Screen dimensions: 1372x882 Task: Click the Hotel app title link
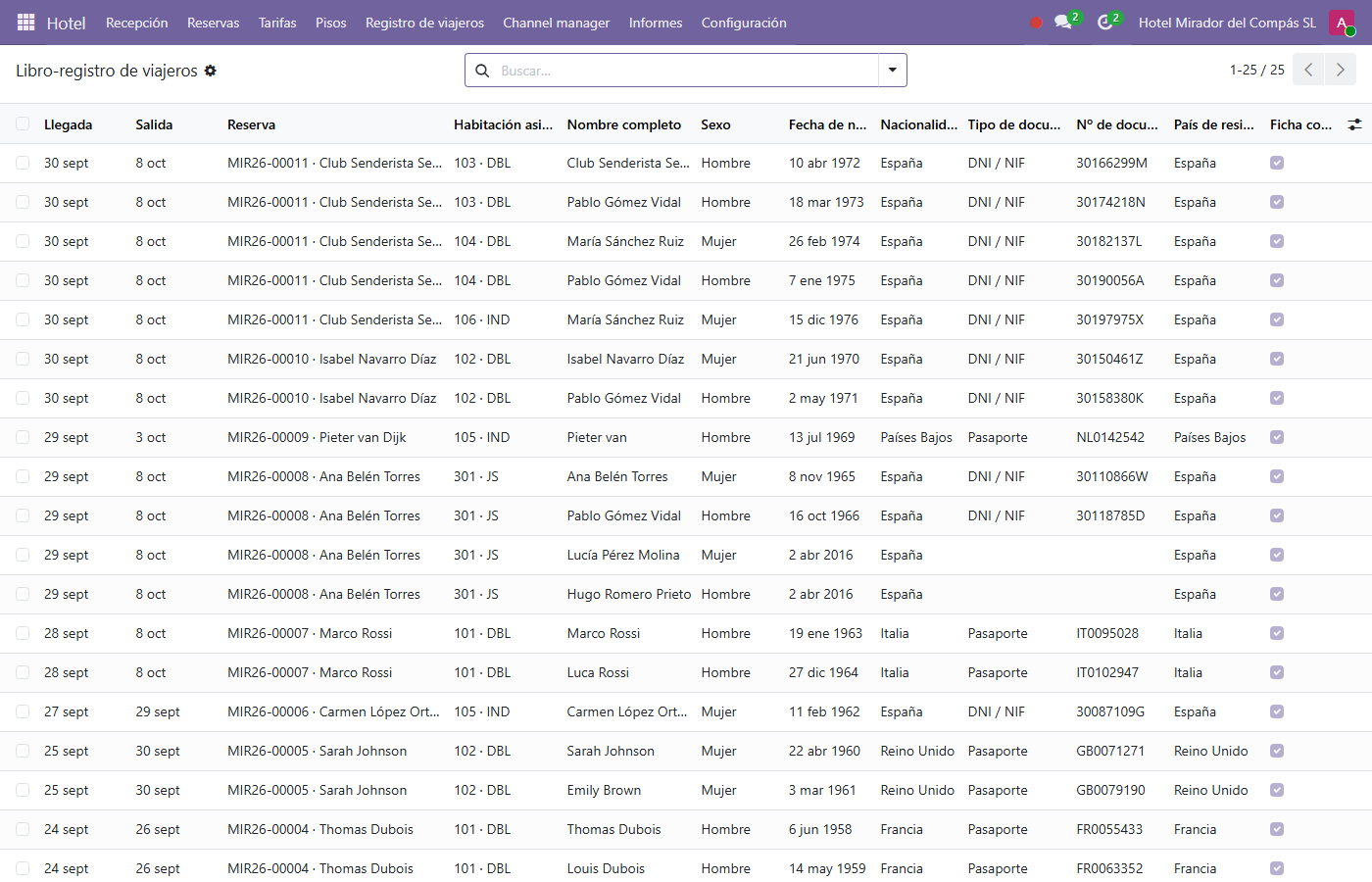pos(67,23)
